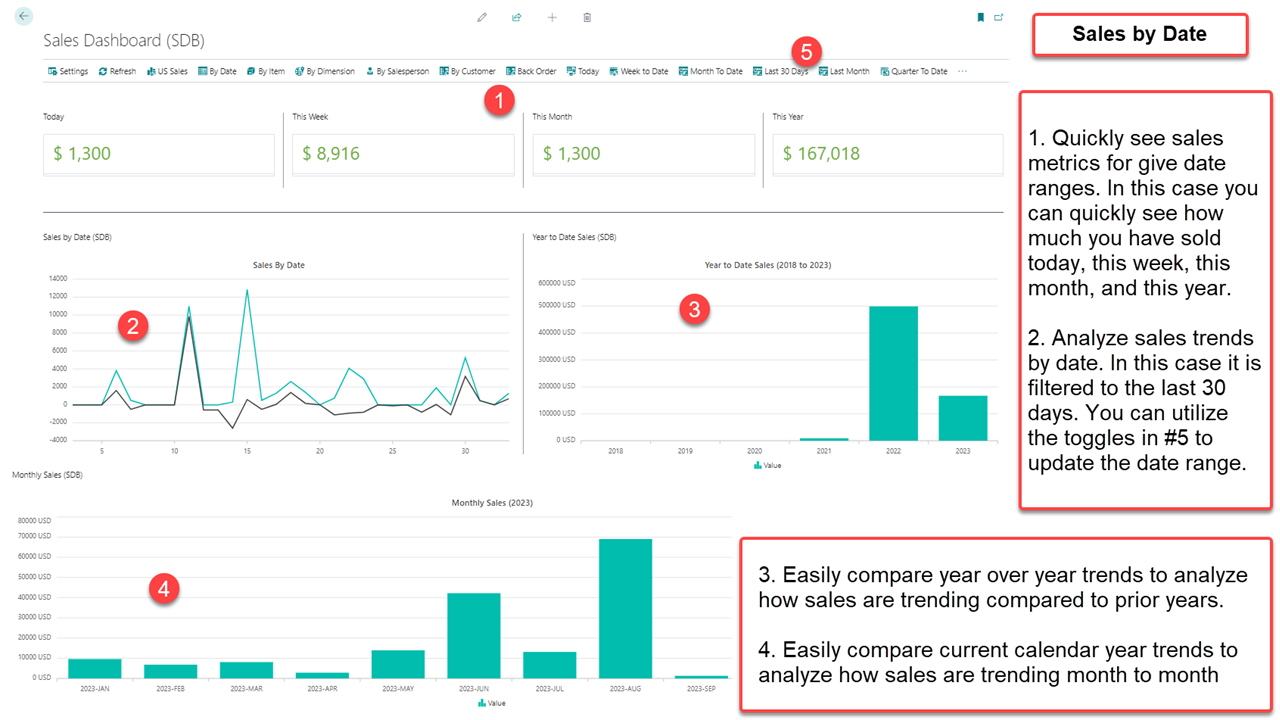This screenshot has height=720, width=1280.
Task: Click the Sales By Date chart title
Action: (x=279, y=265)
